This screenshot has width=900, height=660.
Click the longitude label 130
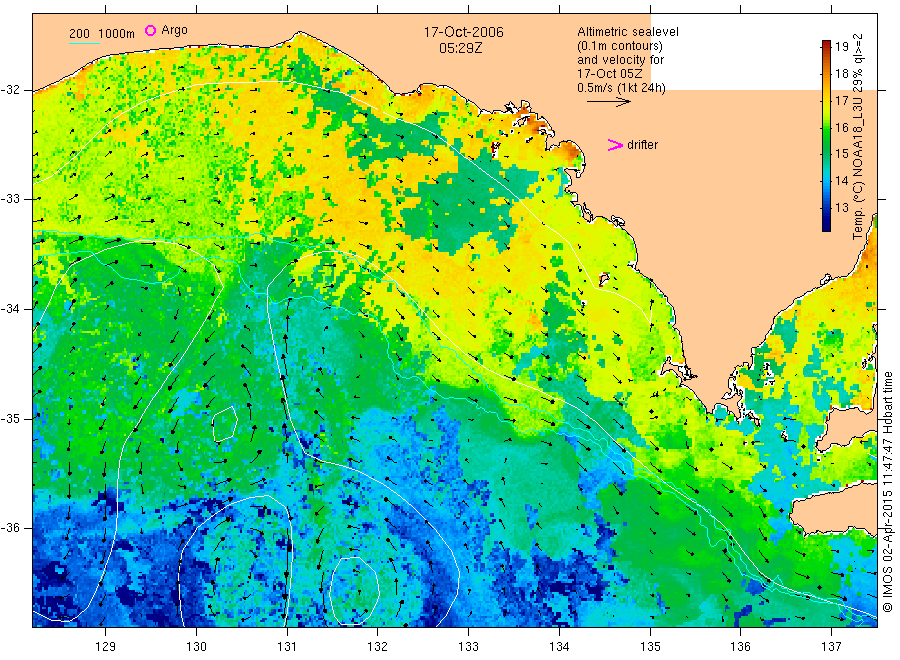[196, 647]
